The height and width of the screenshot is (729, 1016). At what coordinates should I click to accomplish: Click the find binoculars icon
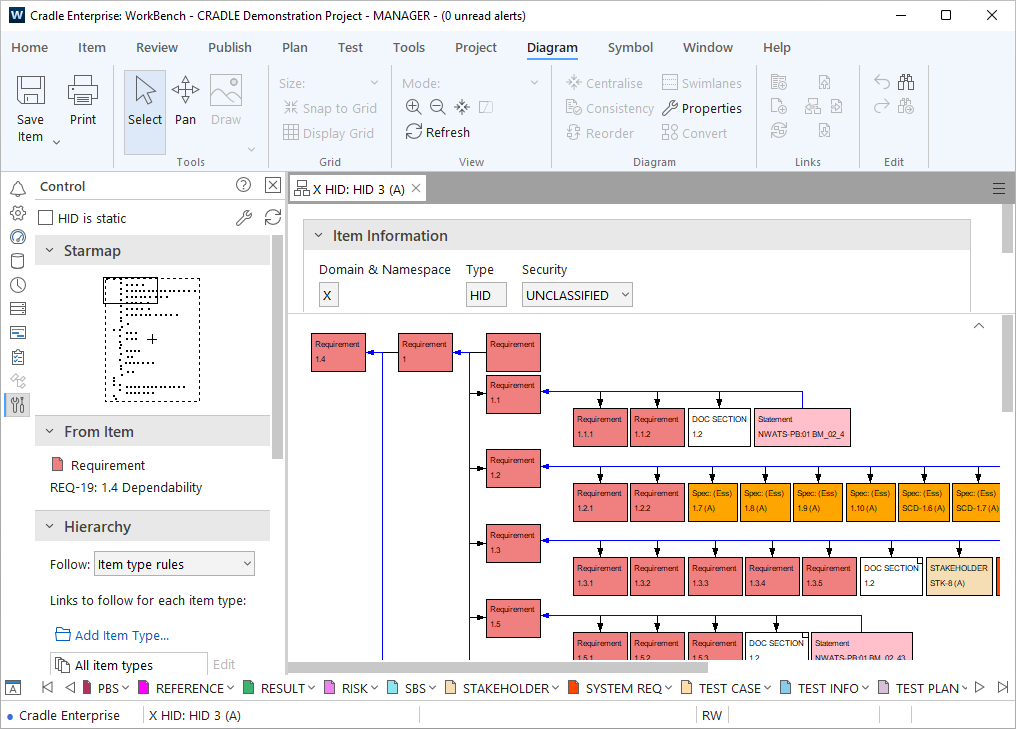[x=906, y=82]
